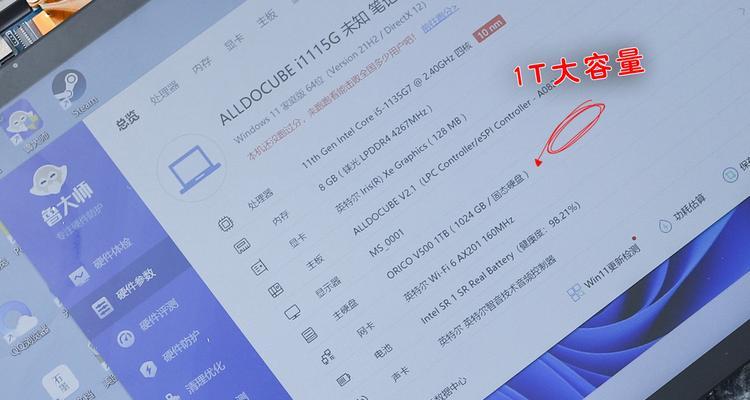Switch to the 内存 tab
Viewport: 750px width, 400px height.
201,65
